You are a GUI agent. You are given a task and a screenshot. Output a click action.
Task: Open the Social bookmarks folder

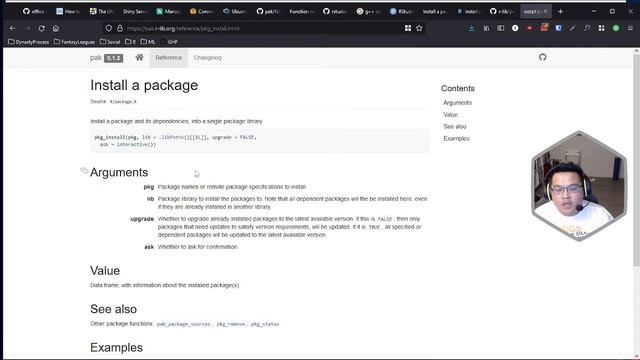(110, 42)
